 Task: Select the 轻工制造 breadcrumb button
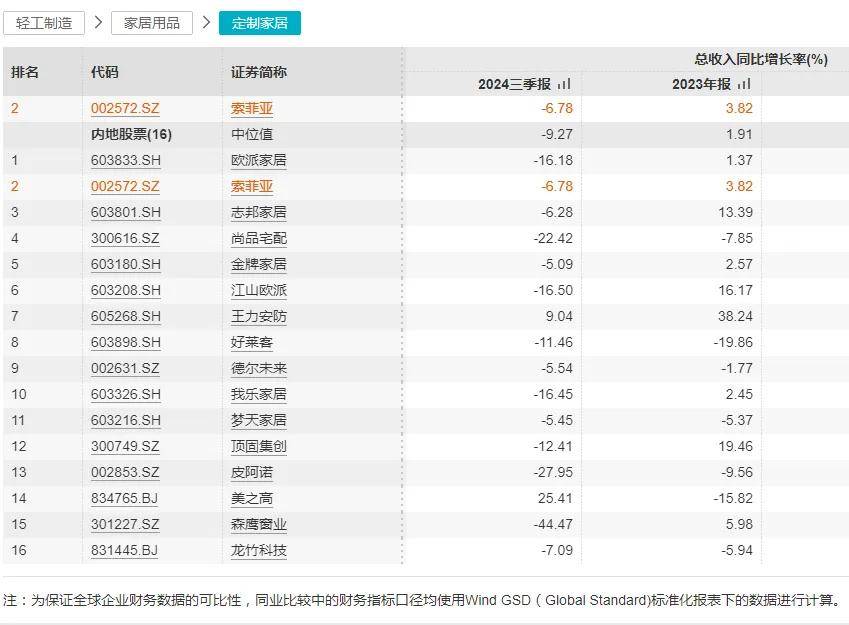[x=44, y=23]
